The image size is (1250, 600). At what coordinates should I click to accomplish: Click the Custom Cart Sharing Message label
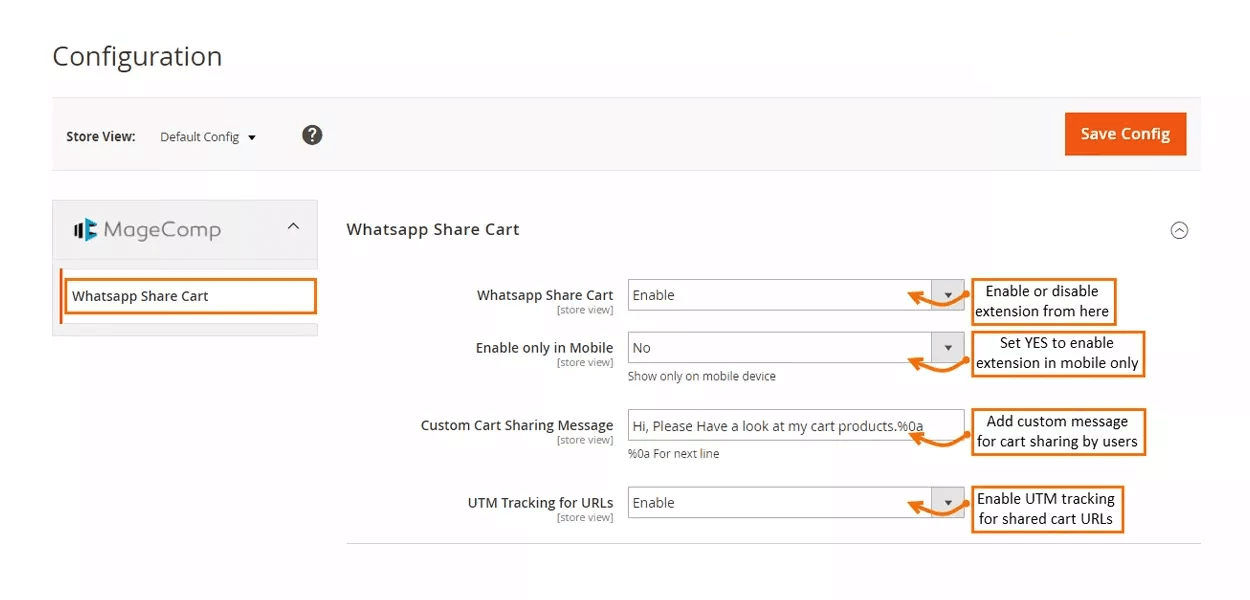click(516, 425)
